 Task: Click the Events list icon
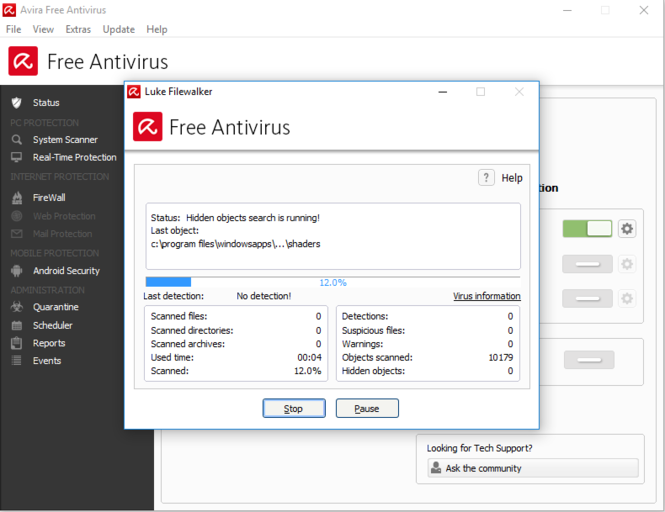[17, 361]
